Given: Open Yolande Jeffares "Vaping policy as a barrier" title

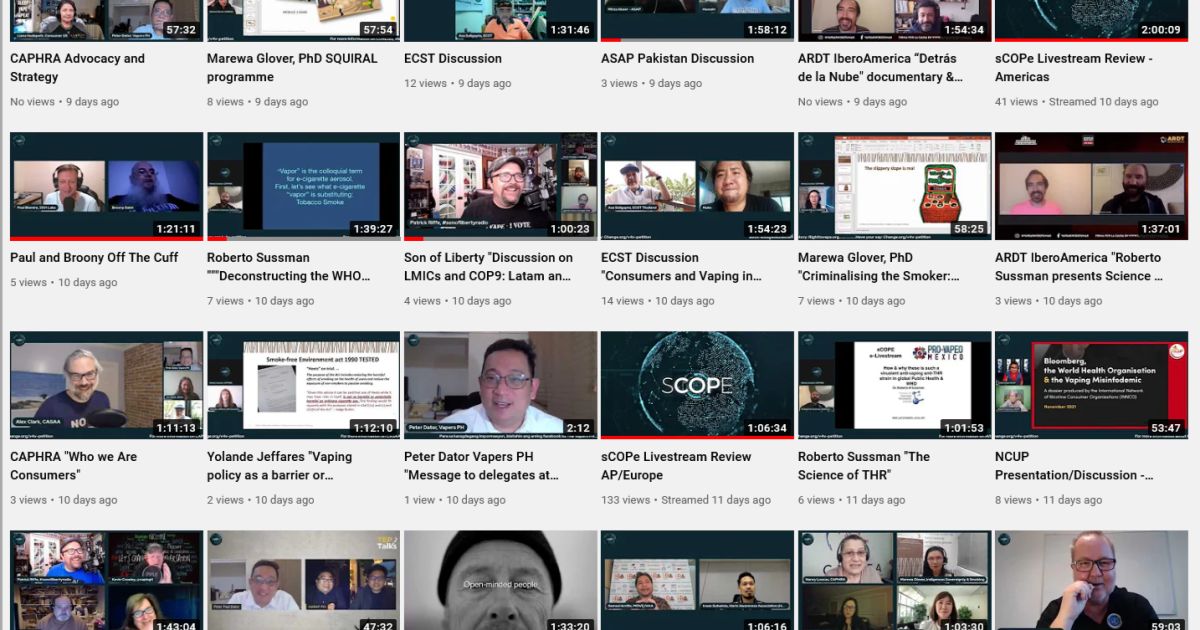Looking at the screenshot, I should click(279, 465).
